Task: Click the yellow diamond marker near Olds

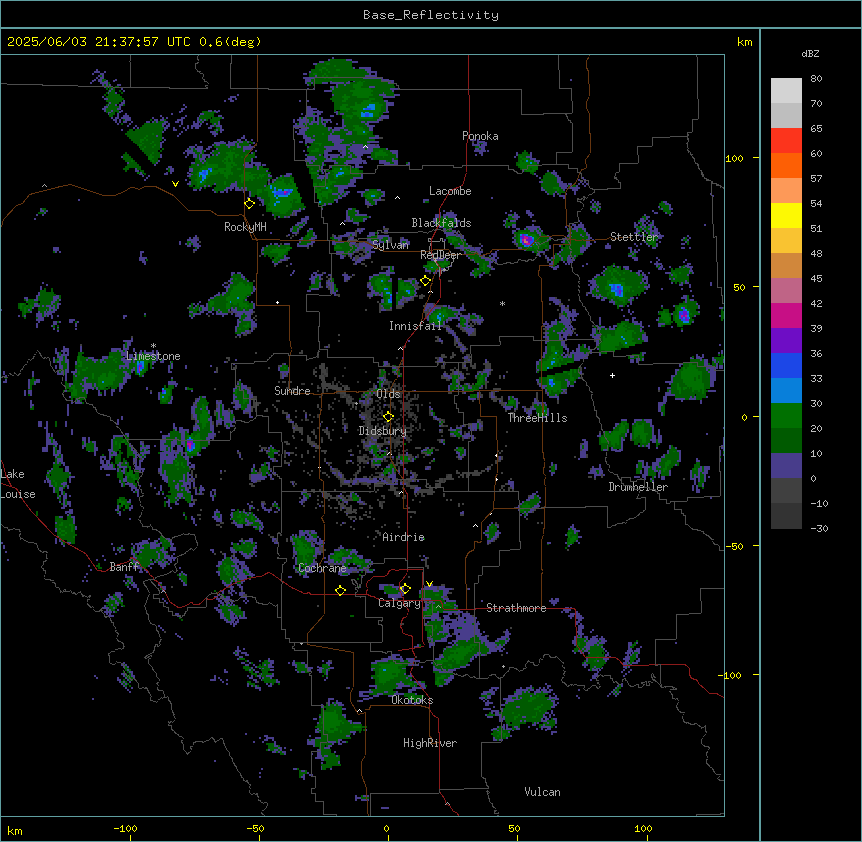Action: point(389,416)
